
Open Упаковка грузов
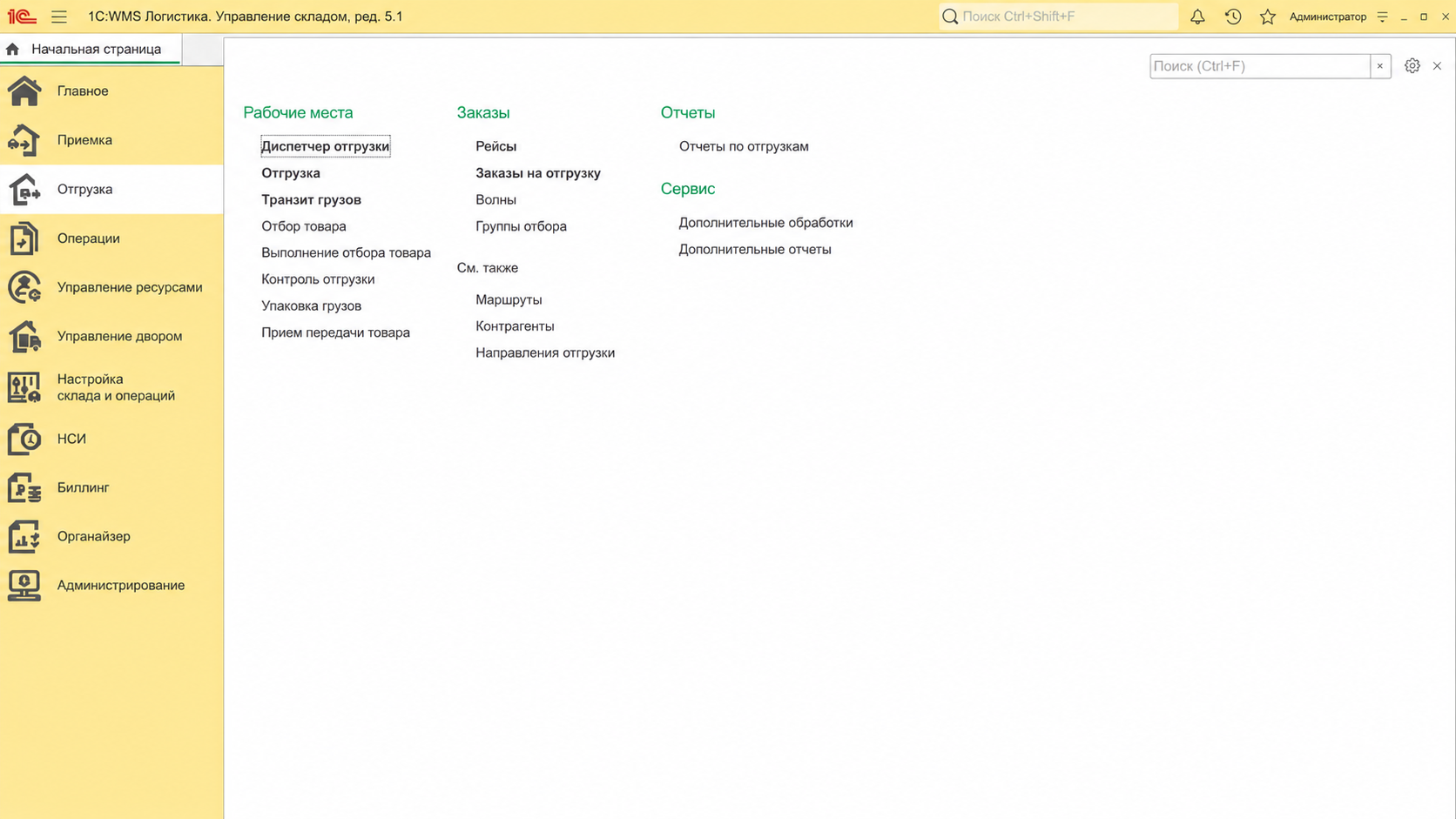[x=312, y=305]
